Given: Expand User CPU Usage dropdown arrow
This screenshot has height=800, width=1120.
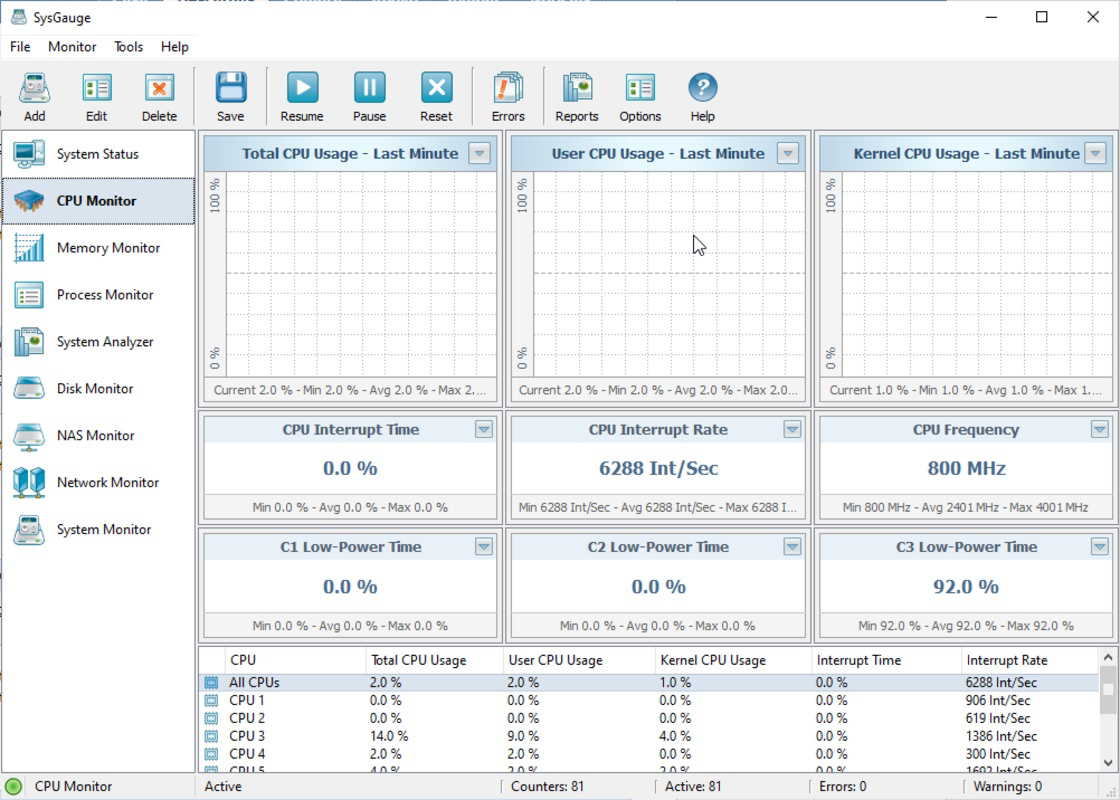Looking at the screenshot, I should pyautogui.click(x=788, y=154).
